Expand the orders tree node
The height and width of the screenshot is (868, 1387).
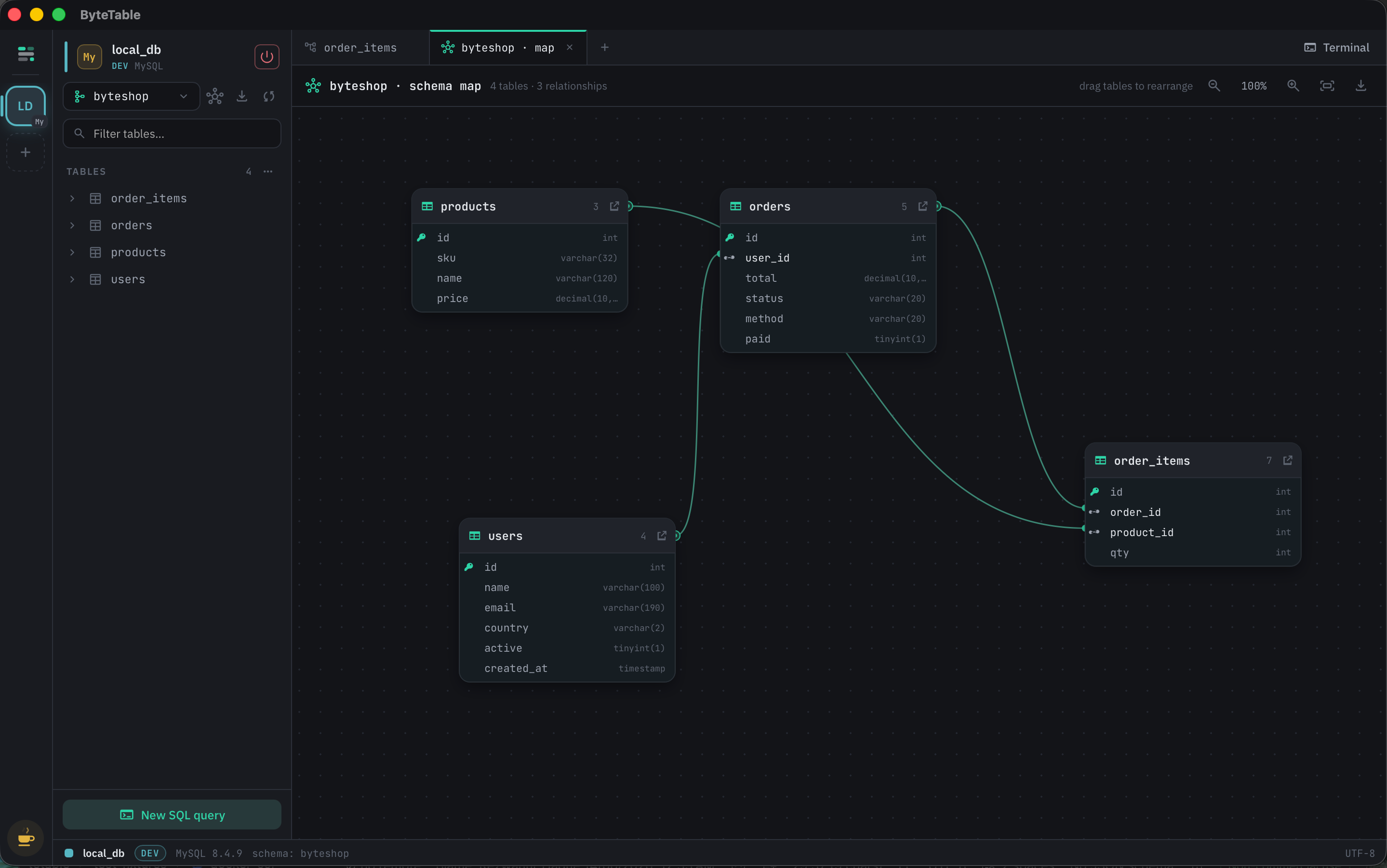[72, 225]
